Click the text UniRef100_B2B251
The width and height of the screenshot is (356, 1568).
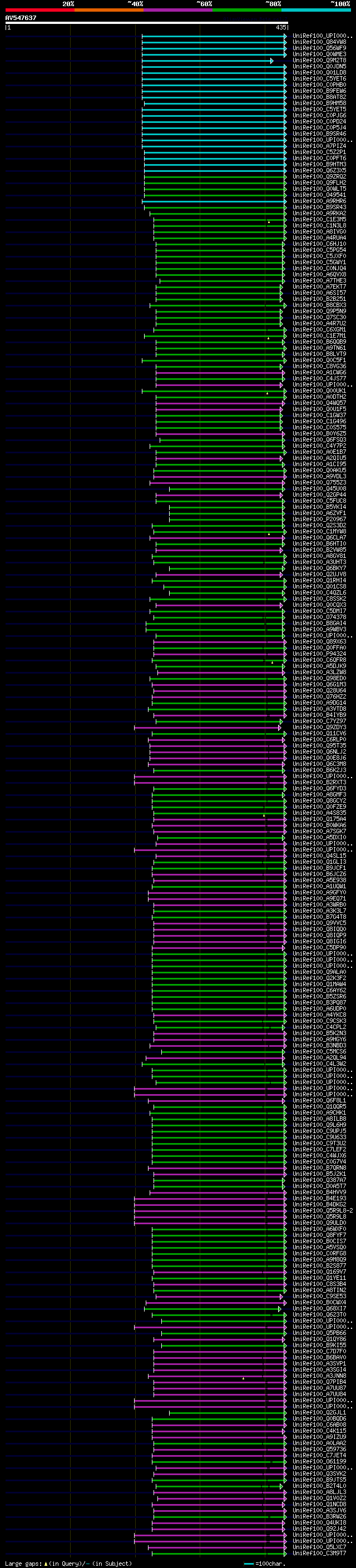point(319,299)
